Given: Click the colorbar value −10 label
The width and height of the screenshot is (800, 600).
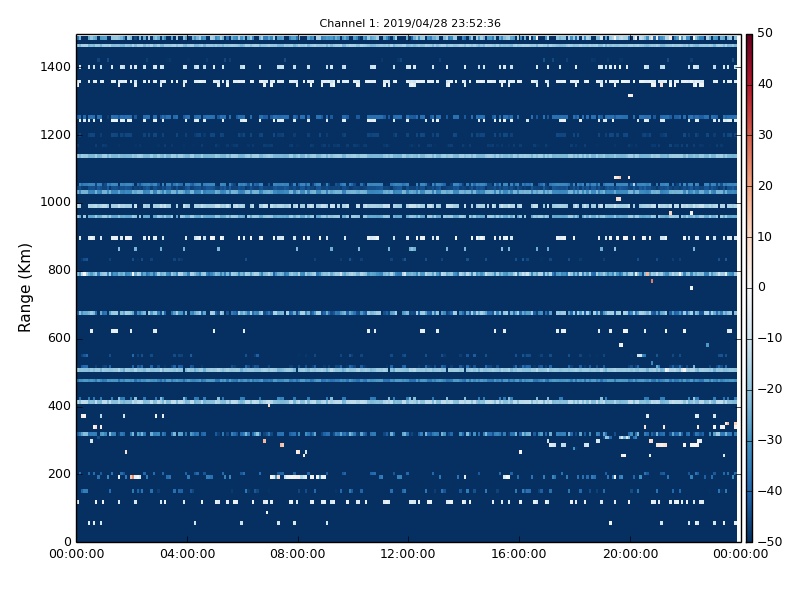Looking at the screenshot, I should click(770, 338).
